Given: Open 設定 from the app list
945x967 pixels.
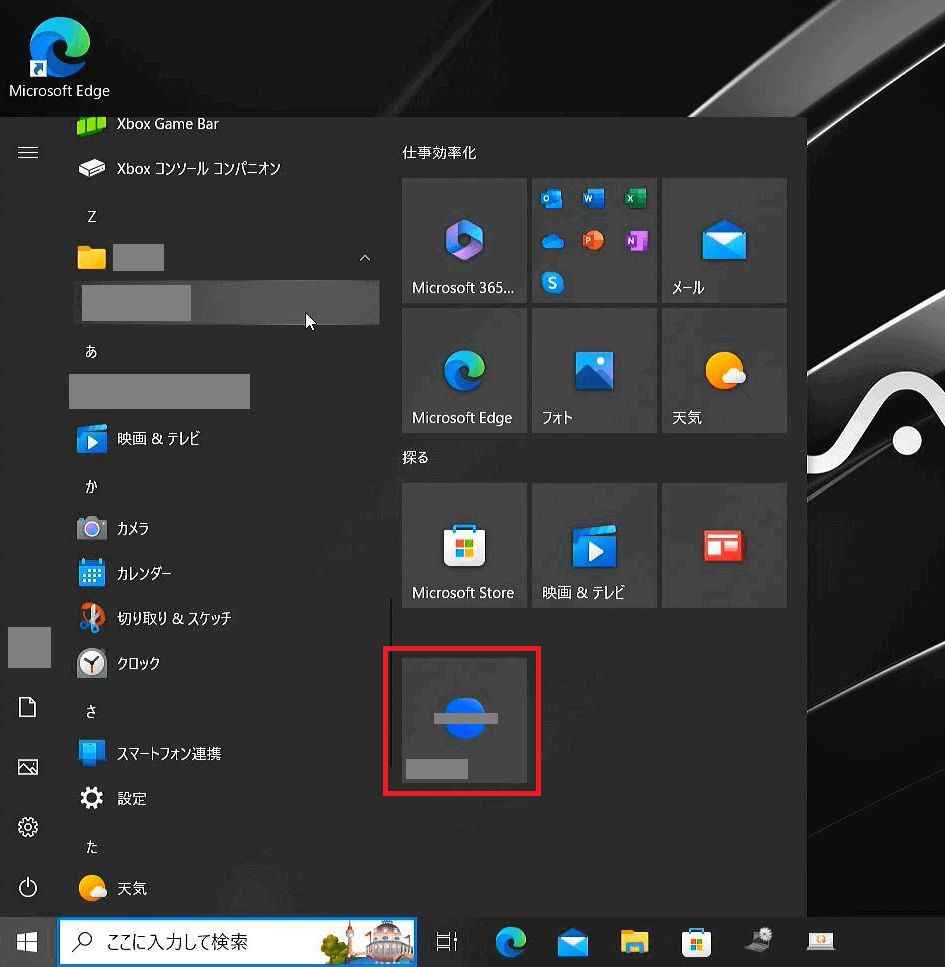Looking at the screenshot, I should 225,799.
